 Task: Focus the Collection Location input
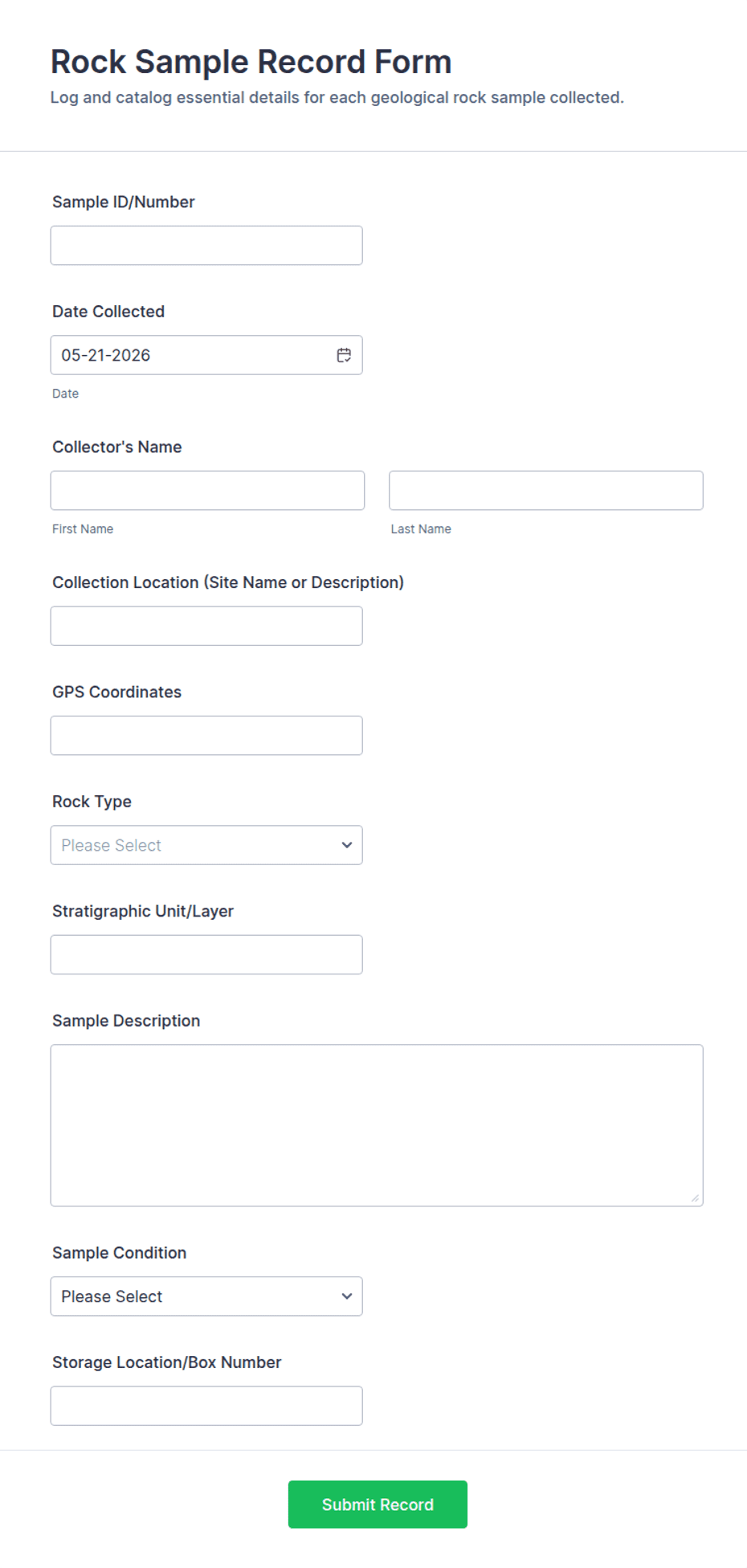(206, 626)
